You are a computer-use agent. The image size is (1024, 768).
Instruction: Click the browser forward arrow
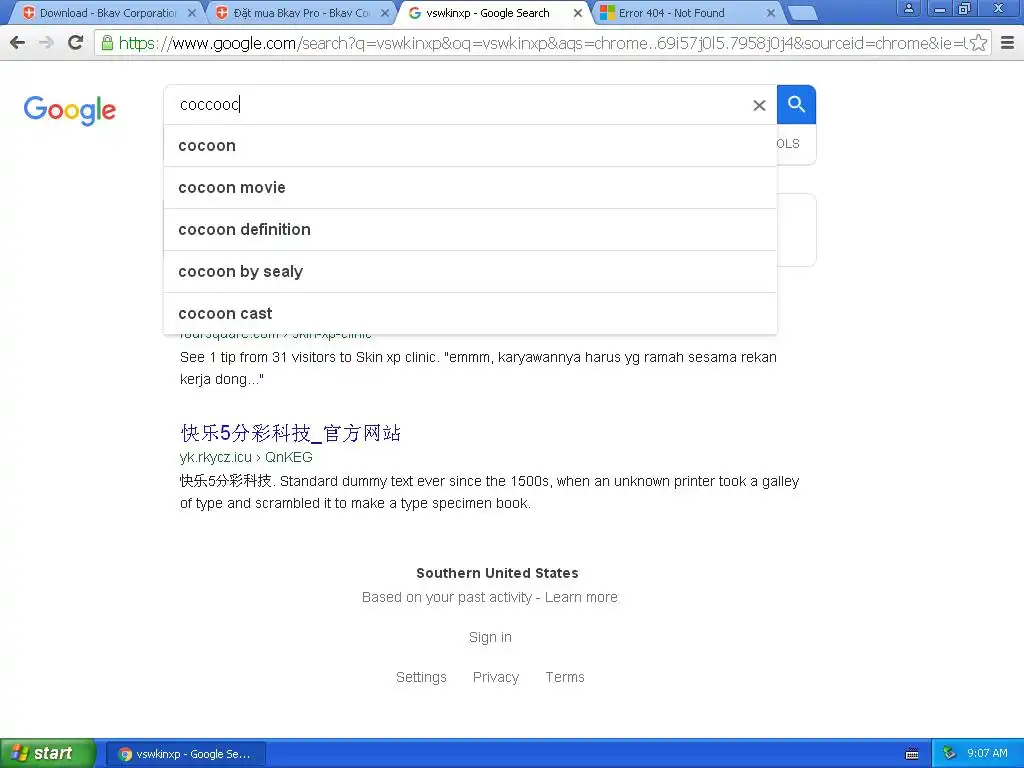click(x=46, y=43)
